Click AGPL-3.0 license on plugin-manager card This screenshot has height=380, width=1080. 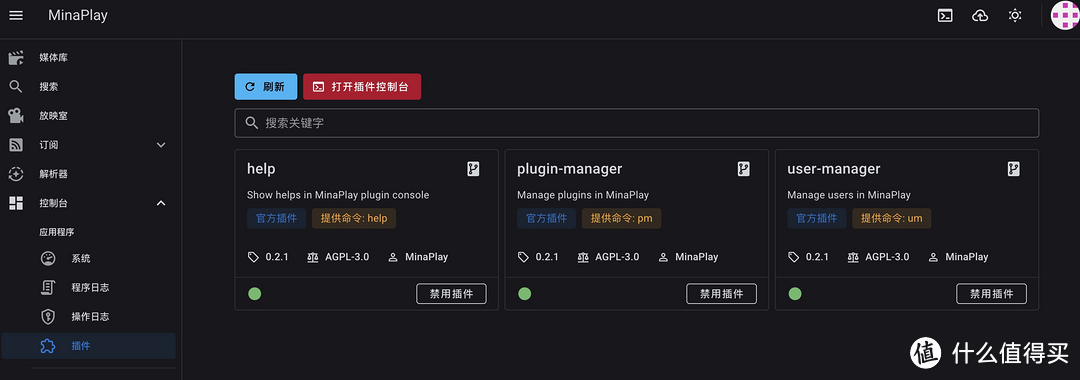tap(616, 257)
